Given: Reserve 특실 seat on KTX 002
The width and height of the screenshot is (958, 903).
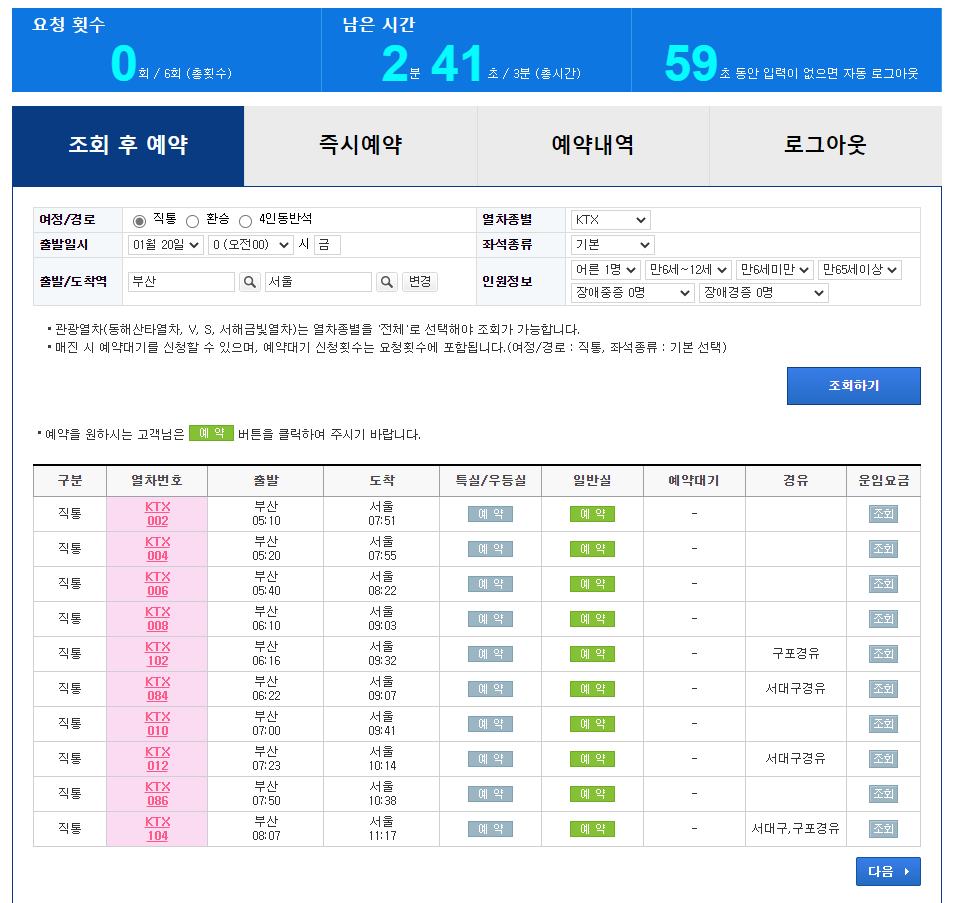Looking at the screenshot, I should coord(490,514).
